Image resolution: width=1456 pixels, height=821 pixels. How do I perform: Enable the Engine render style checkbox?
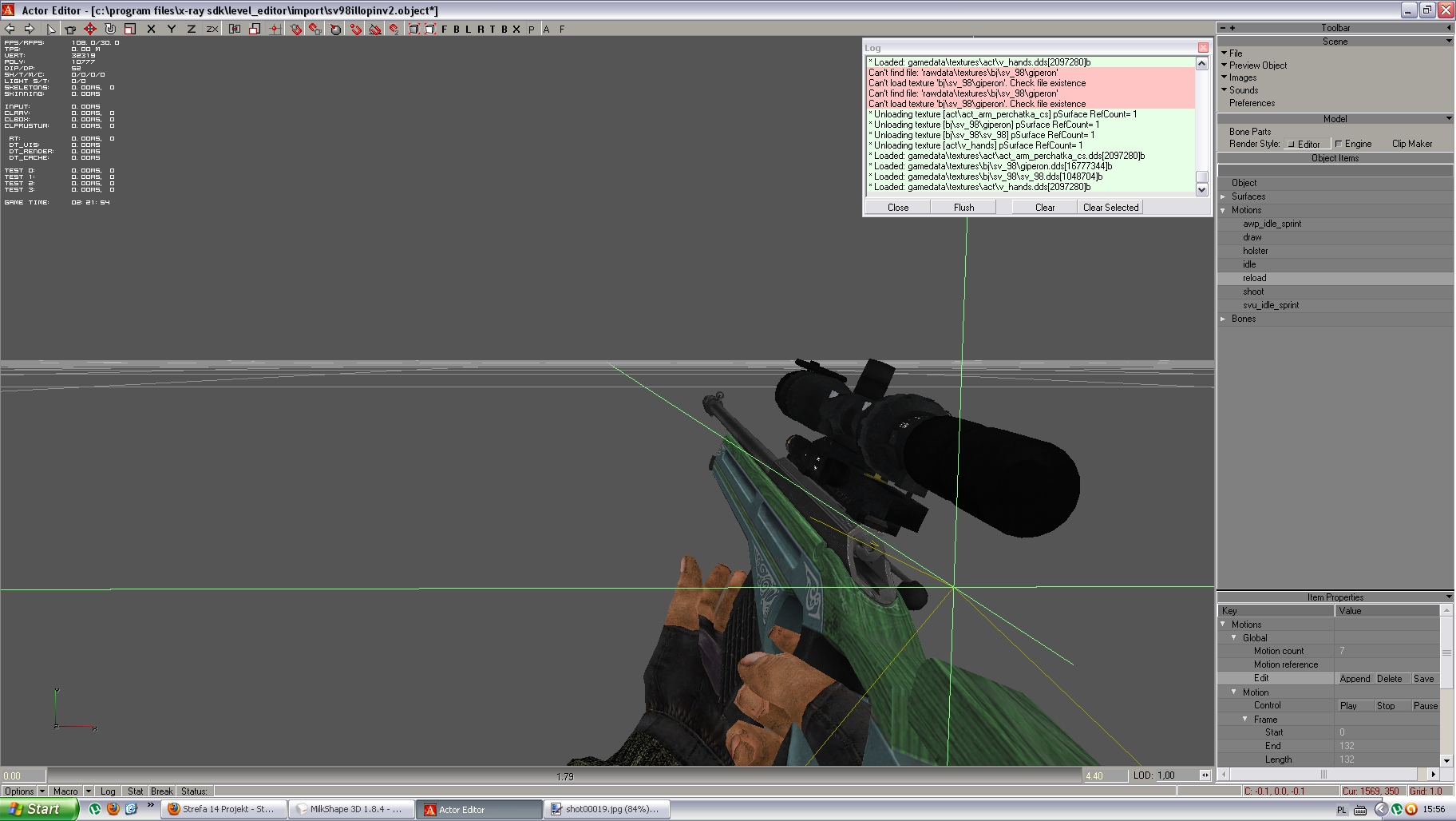point(1339,145)
